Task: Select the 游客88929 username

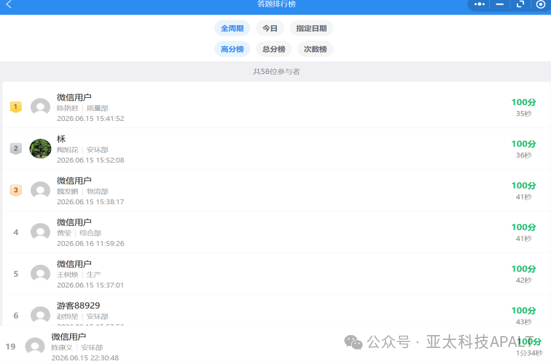Action: point(78,306)
